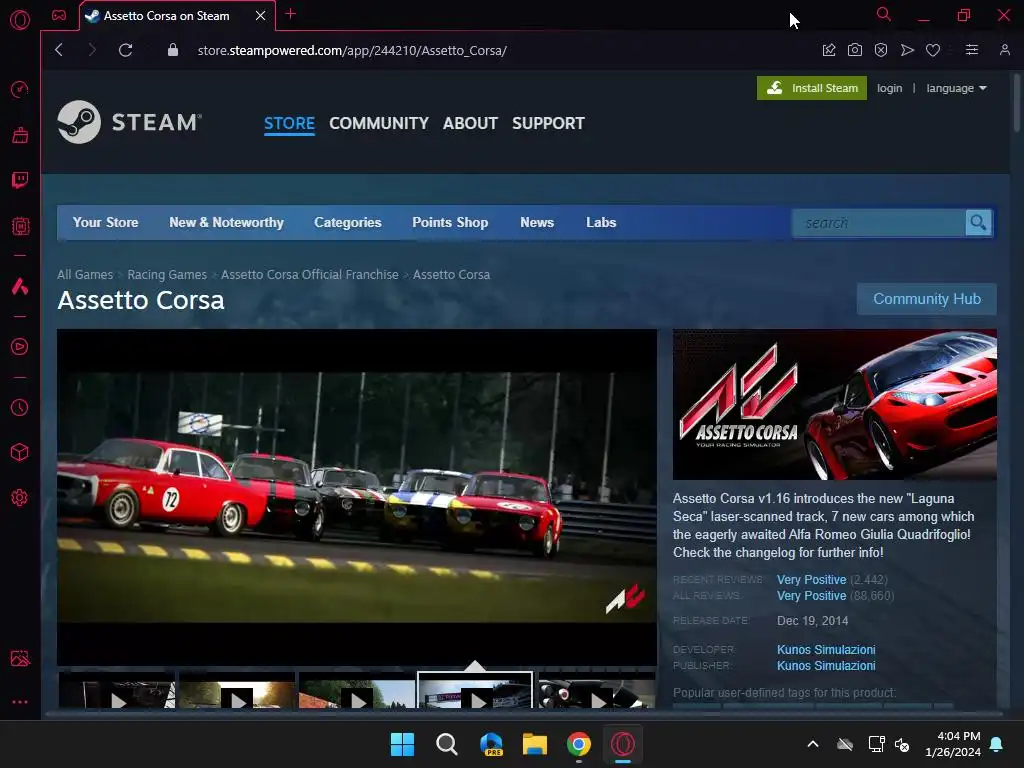
Task: Open History clock in sidebar
Action: [20, 408]
